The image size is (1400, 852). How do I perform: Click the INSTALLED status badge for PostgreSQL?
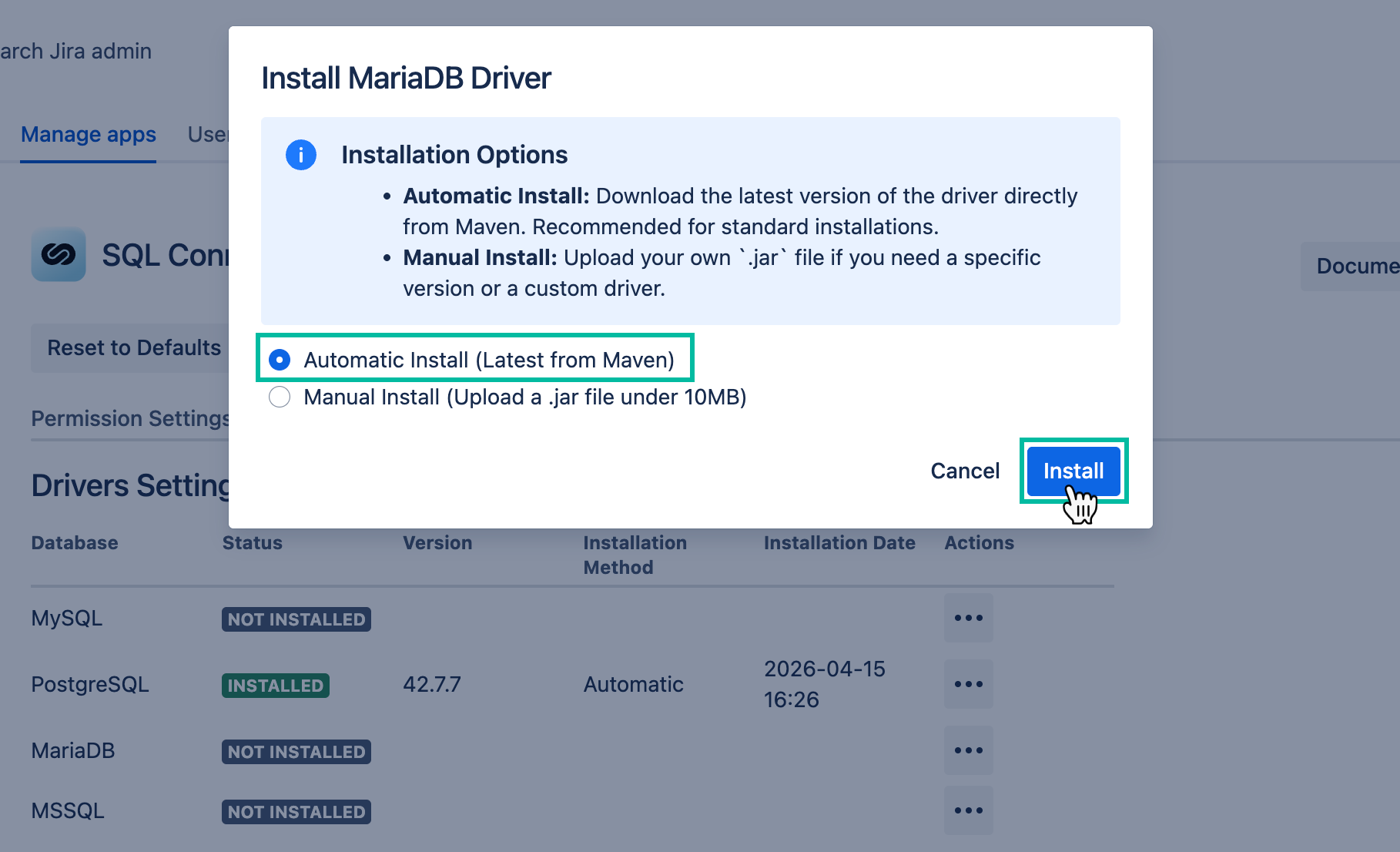point(276,686)
